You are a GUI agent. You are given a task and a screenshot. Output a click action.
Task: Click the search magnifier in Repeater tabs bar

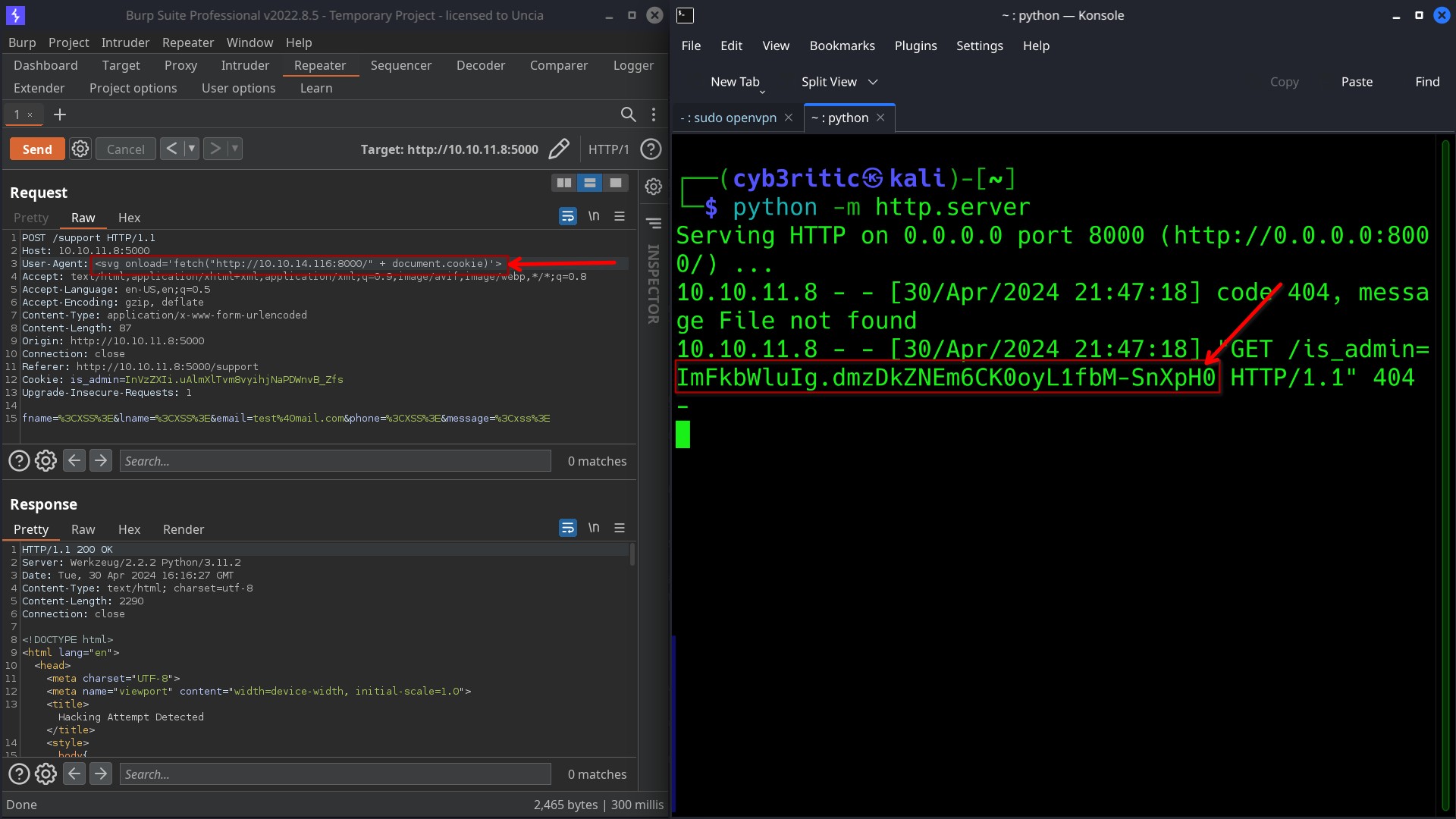(628, 115)
